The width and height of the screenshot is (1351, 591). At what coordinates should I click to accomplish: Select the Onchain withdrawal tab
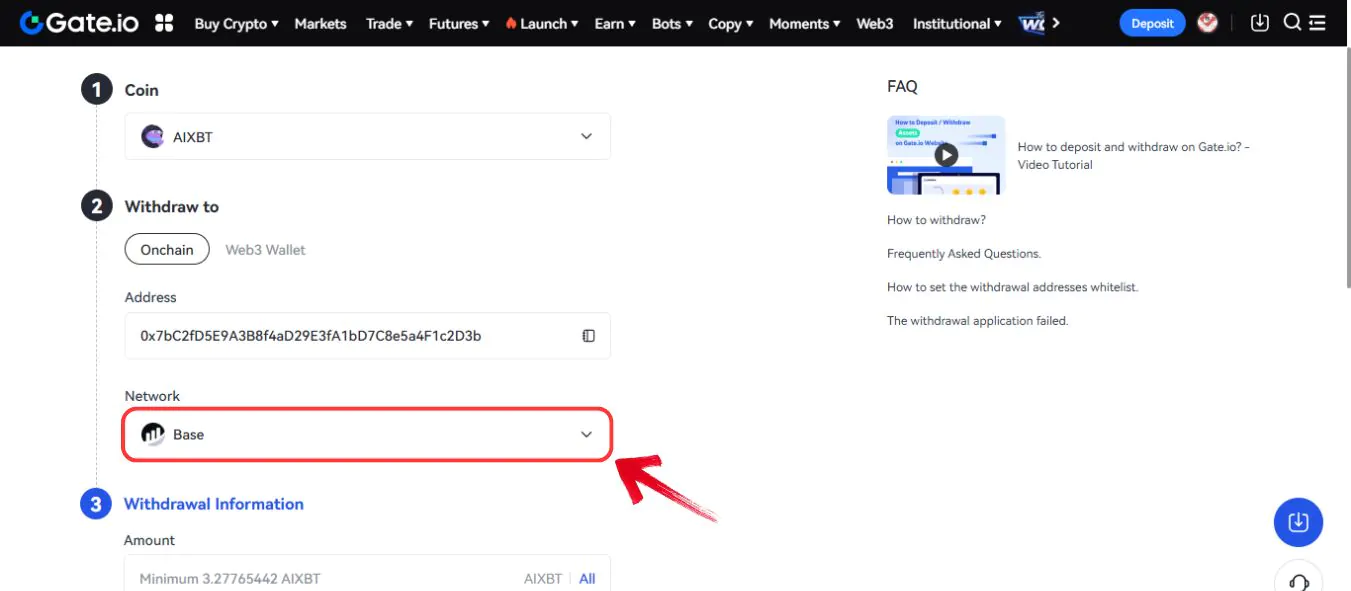pyautogui.click(x=167, y=250)
